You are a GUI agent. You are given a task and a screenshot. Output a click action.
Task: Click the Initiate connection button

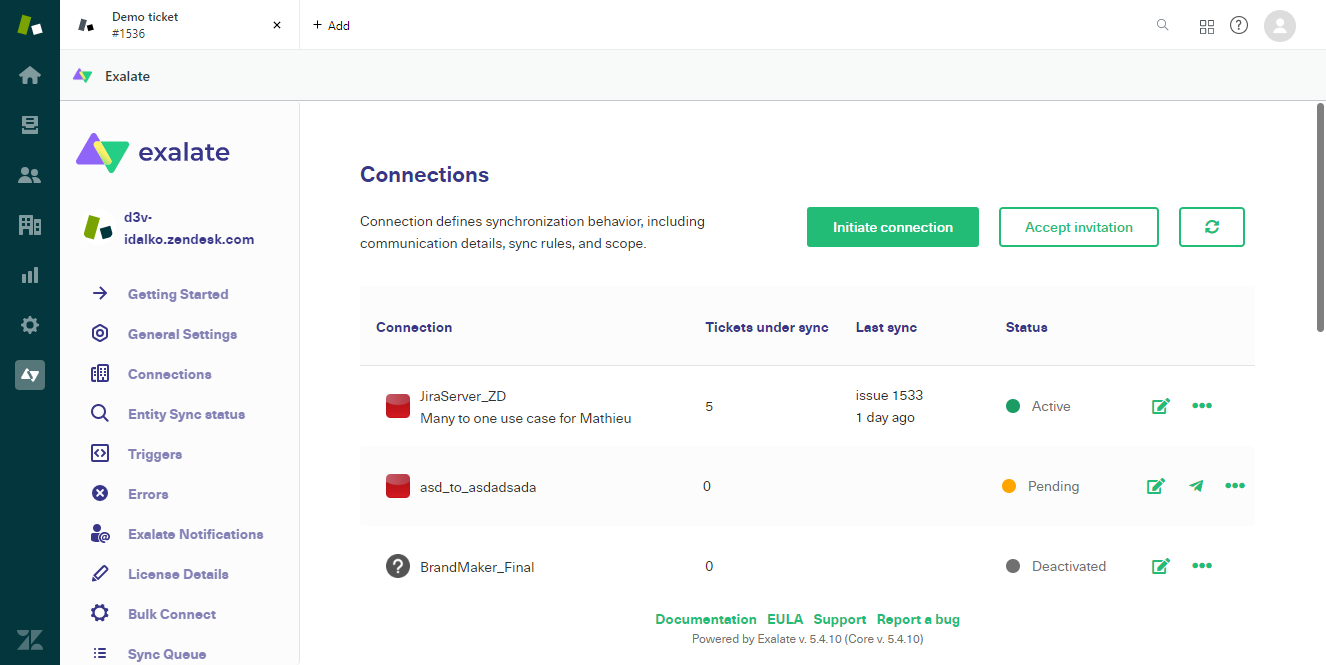point(893,227)
